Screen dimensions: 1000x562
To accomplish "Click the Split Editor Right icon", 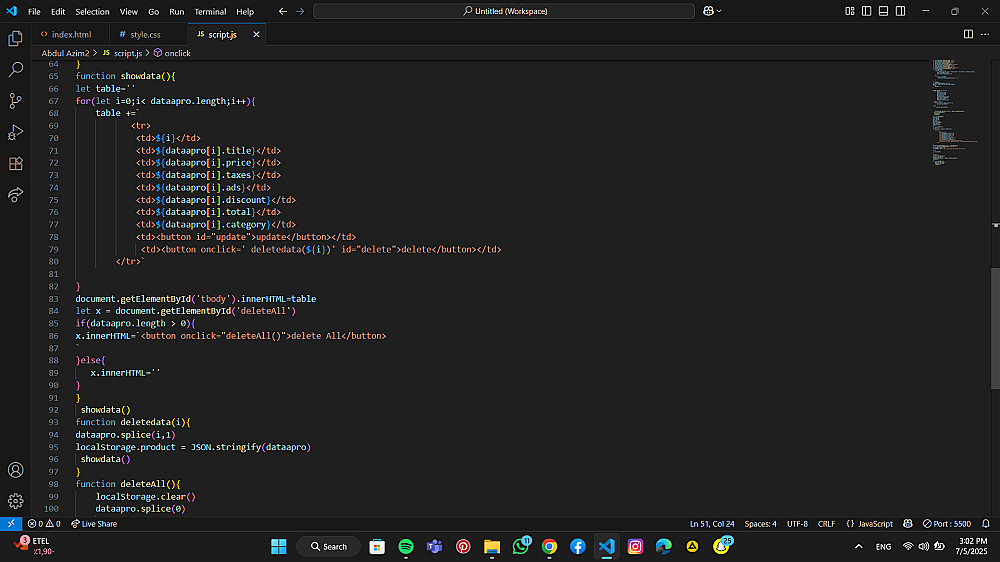I will tap(968, 34).
